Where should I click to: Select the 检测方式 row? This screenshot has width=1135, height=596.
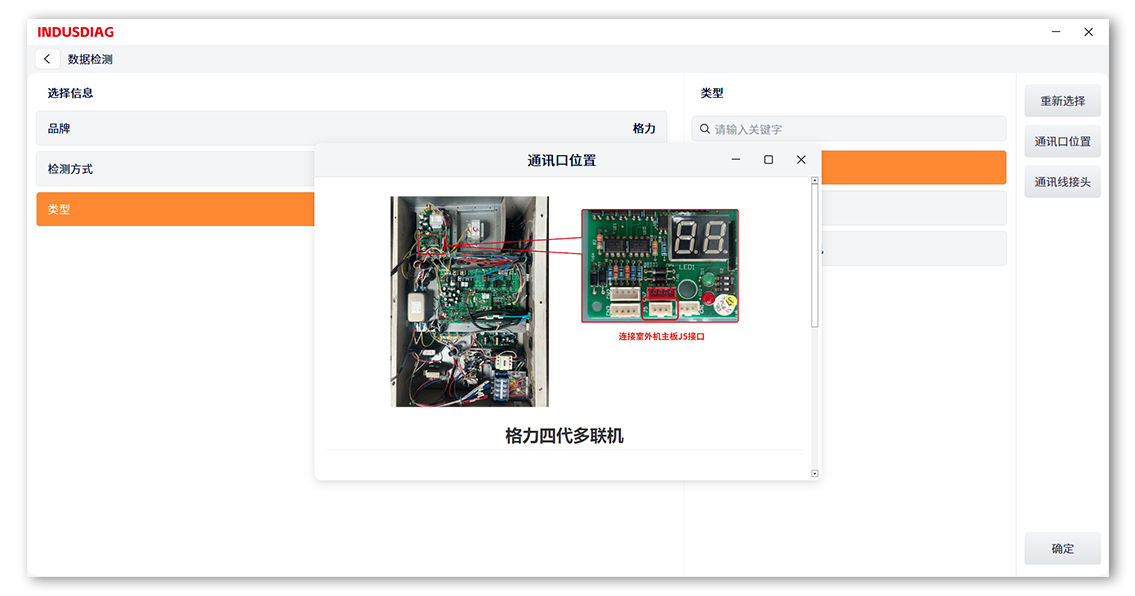pos(175,169)
